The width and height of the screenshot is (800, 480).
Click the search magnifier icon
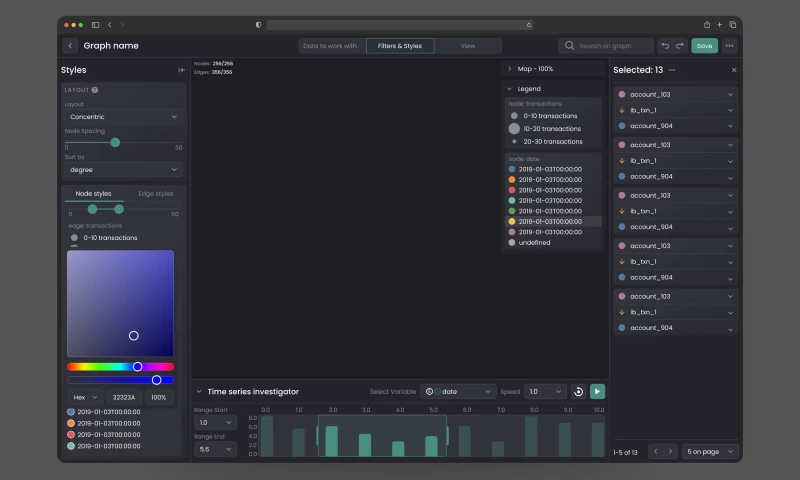pos(569,46)
